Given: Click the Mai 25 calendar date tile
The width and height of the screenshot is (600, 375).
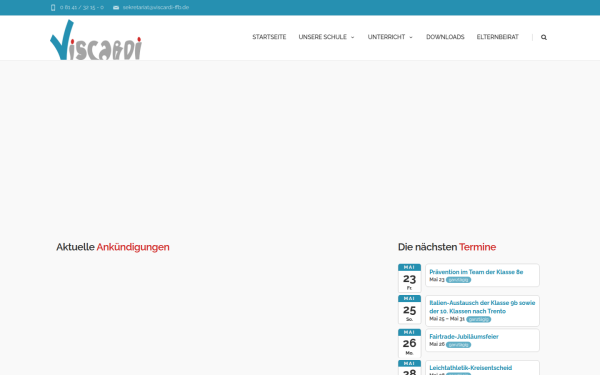Looking at the screenshot, I should (409, 310).
